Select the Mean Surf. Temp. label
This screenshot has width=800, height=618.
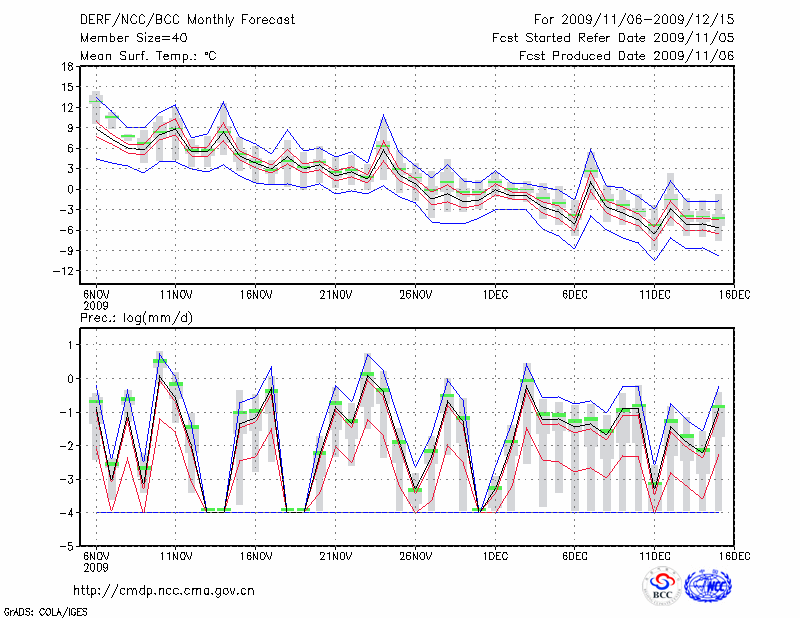click(148, 56)
